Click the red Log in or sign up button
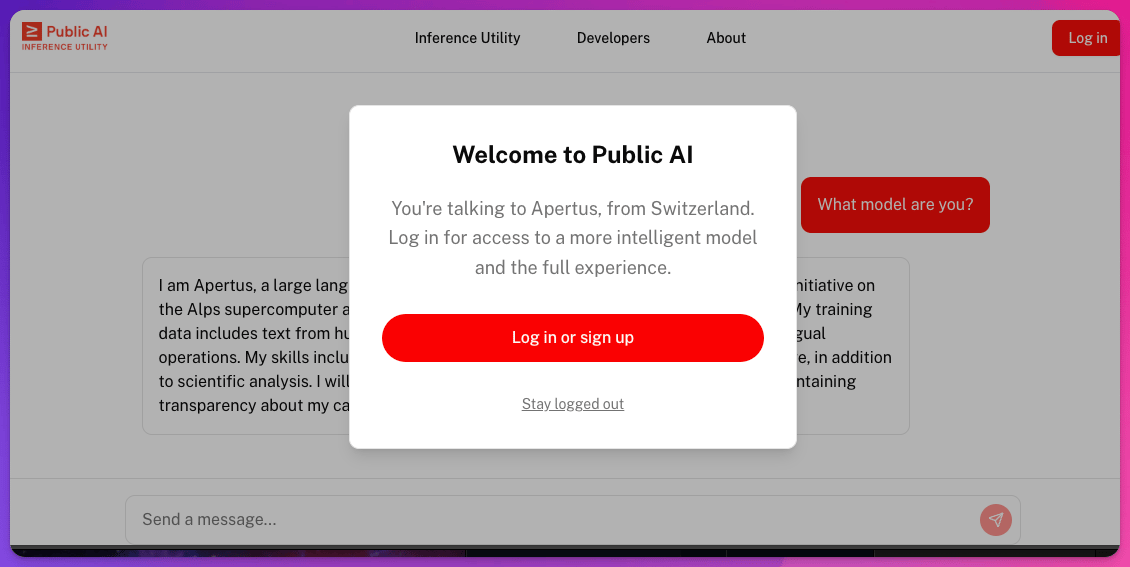Screen dimensions: 1130x567 (573, 338)
